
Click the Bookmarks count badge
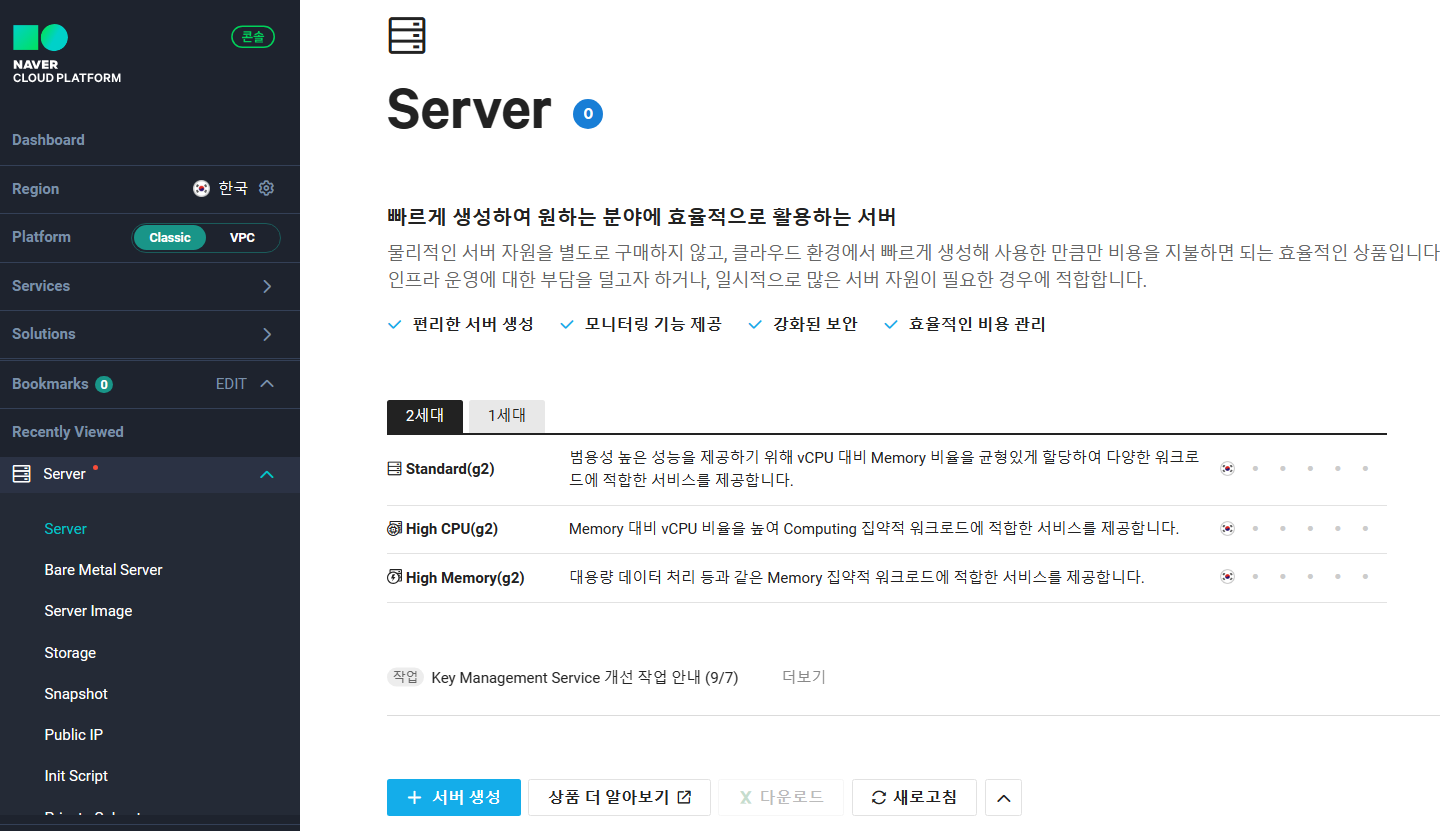tap(104, 384)
